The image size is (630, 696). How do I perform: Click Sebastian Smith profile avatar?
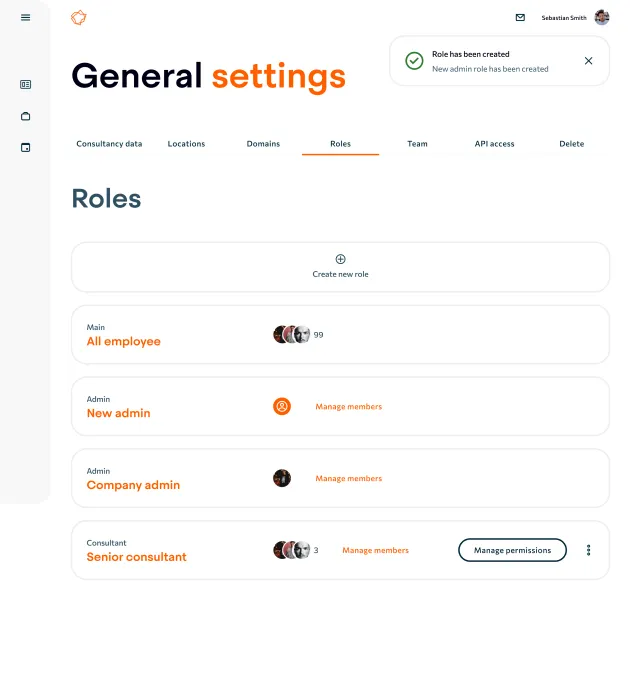click(602, 17)
